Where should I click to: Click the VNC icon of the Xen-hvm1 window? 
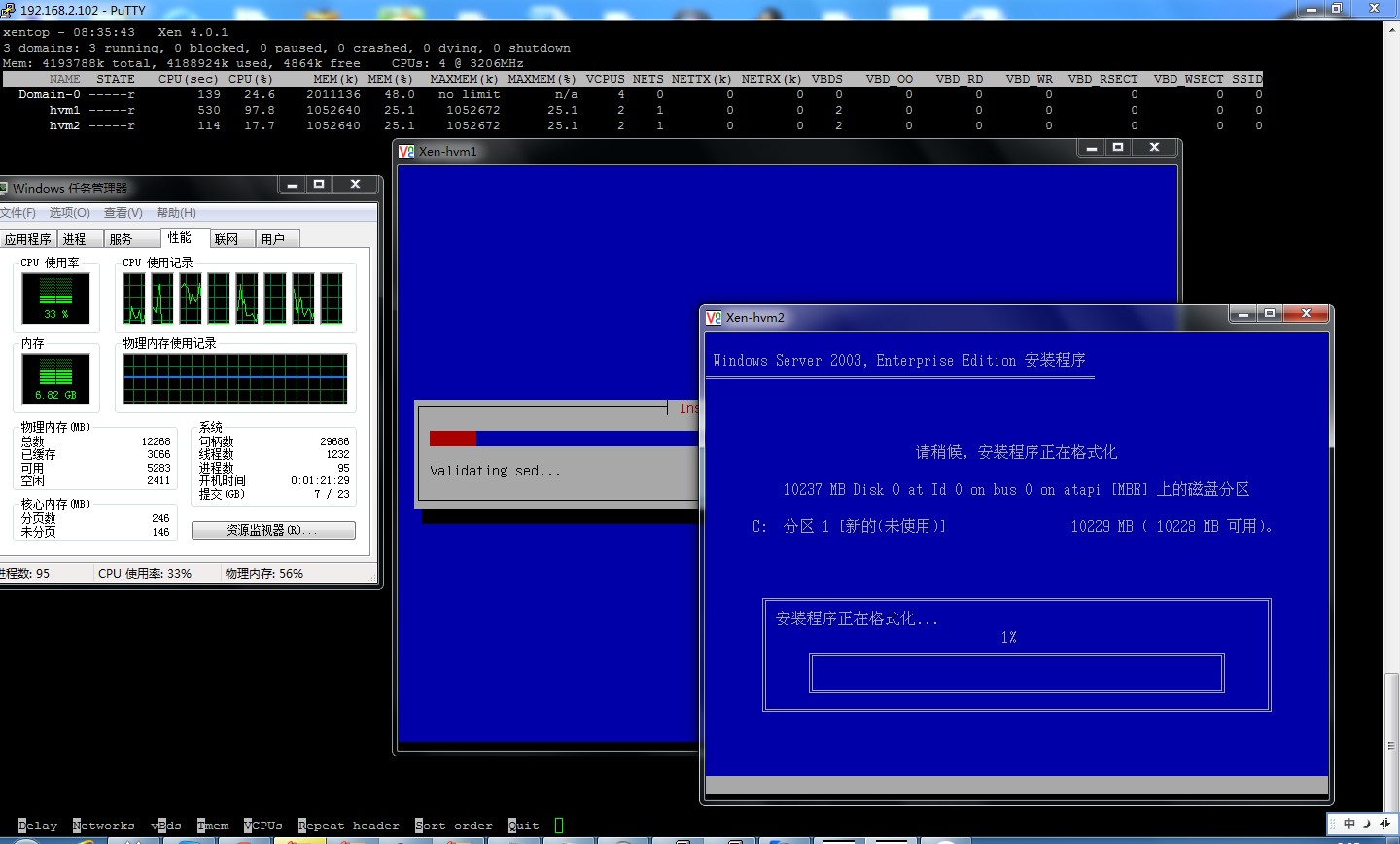[406, 151]
